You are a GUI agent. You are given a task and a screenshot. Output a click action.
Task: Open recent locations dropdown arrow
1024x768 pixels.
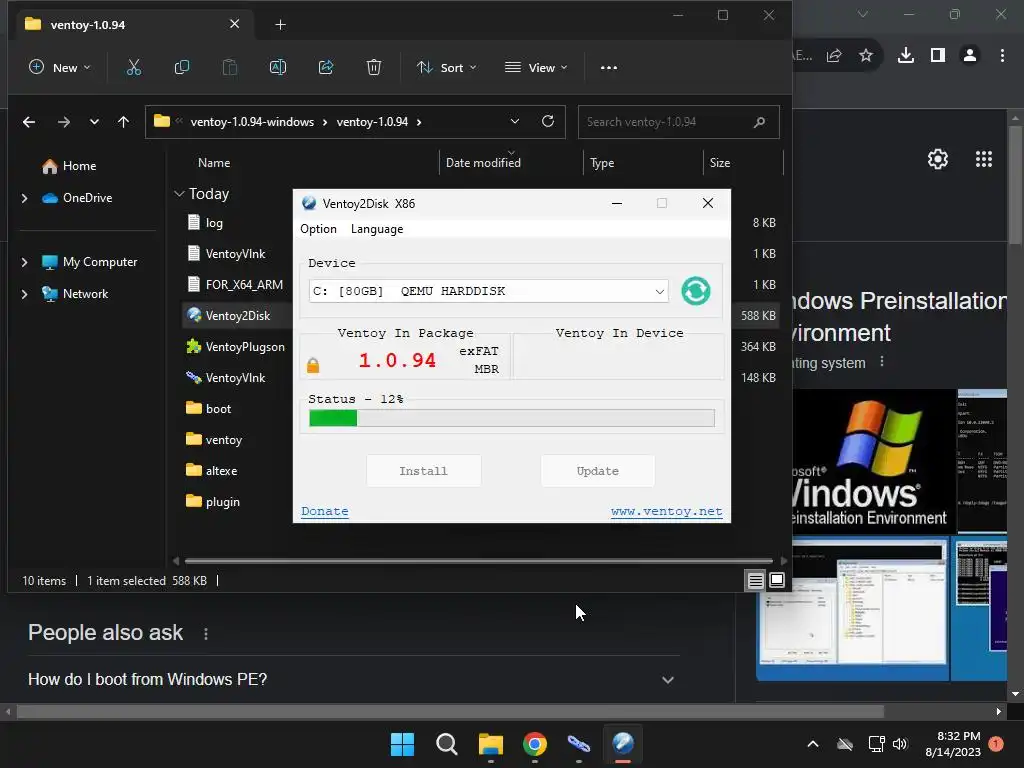click(x=94, y=122)
